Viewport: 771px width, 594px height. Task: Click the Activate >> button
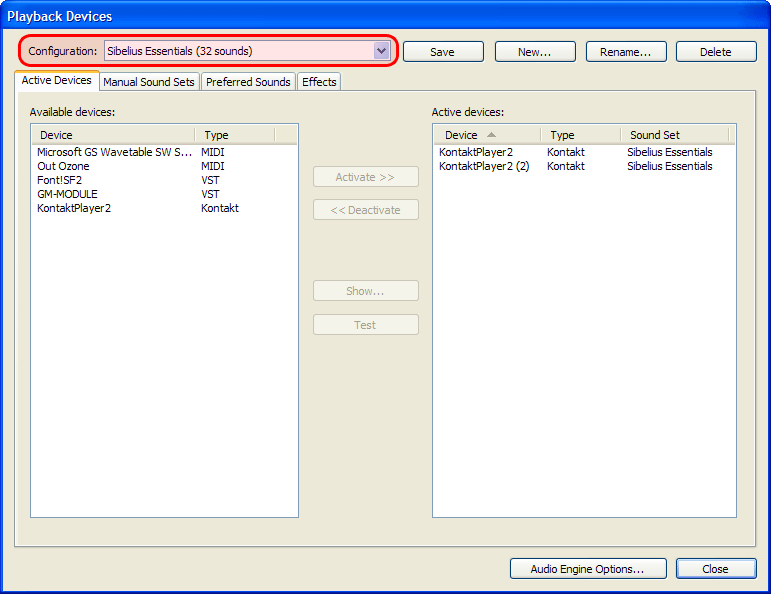(366, 177)
